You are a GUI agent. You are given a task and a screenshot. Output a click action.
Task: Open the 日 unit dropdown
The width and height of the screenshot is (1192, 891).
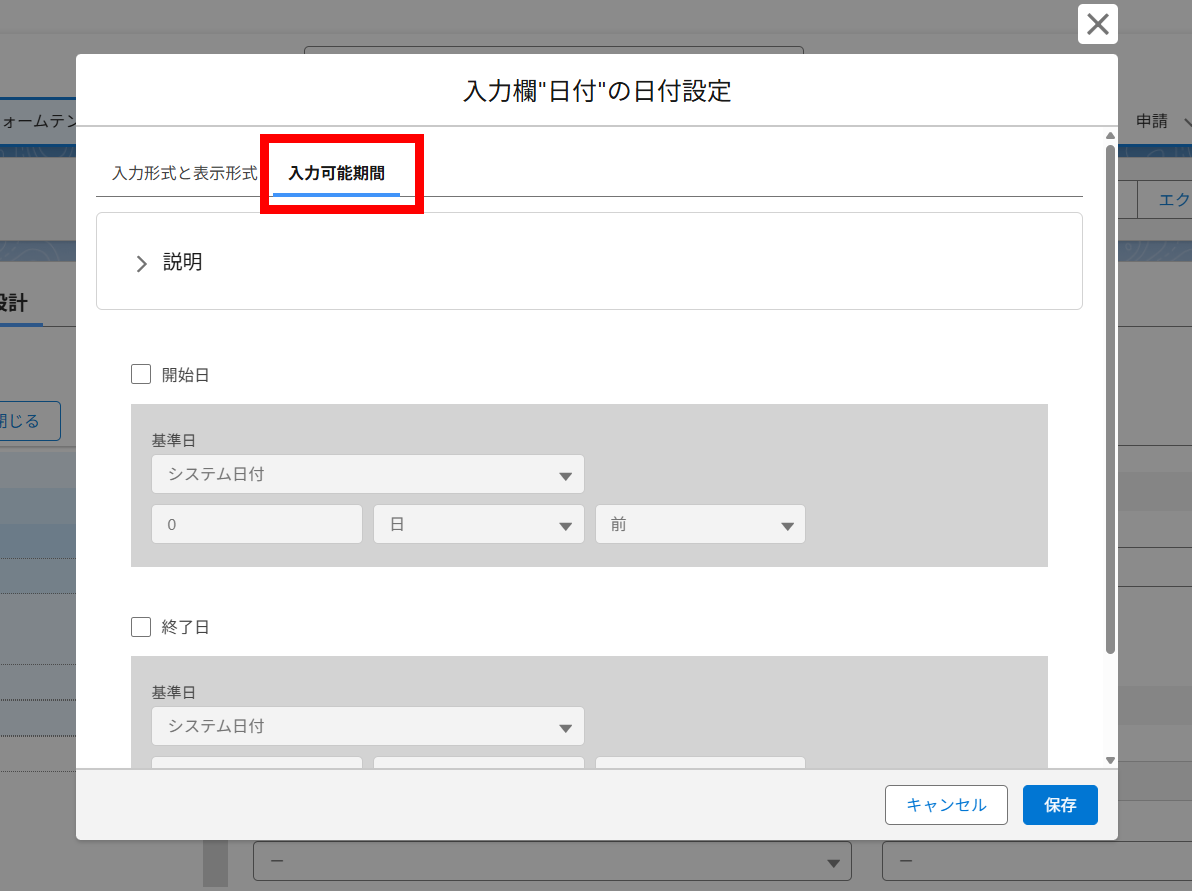[x=478, y=523]
